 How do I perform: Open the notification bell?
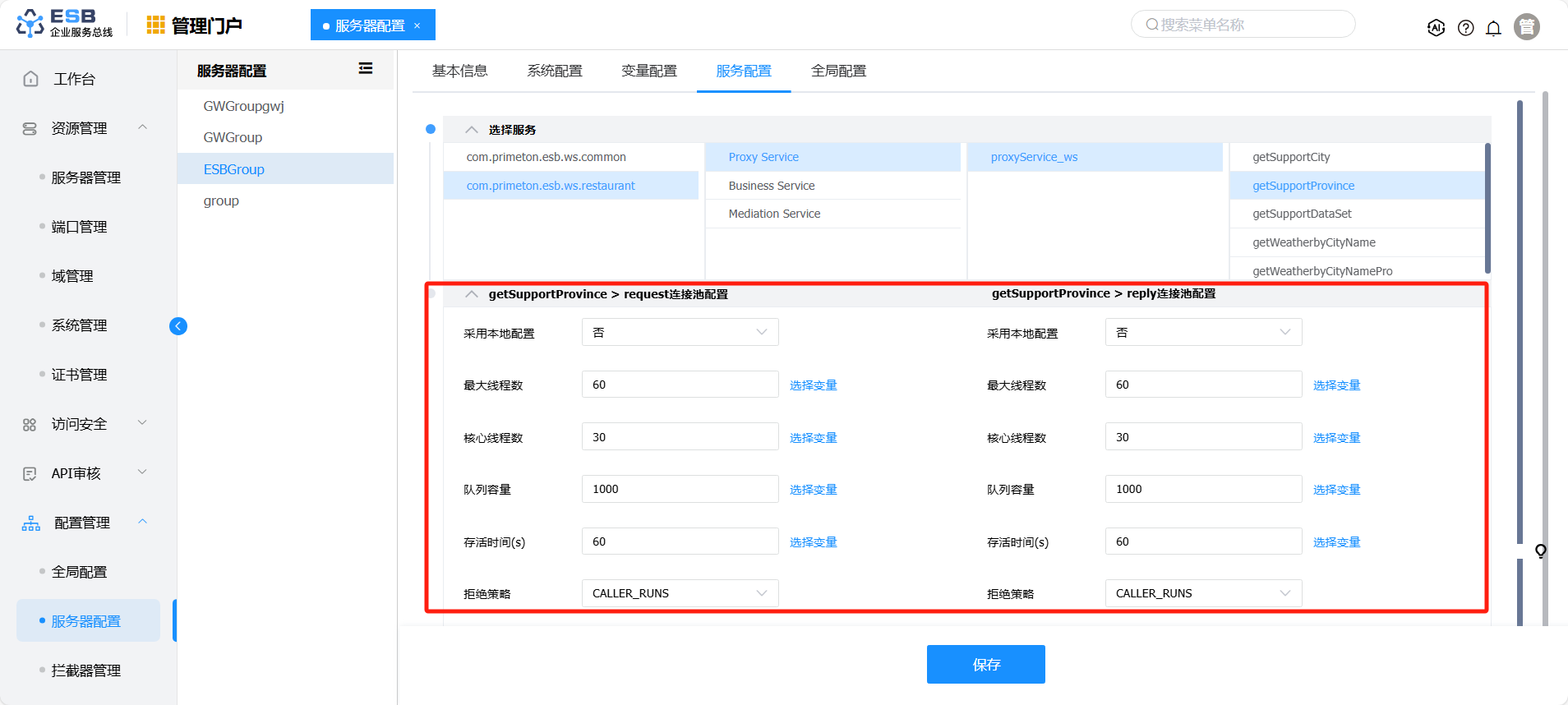(x=1493, y=28)
